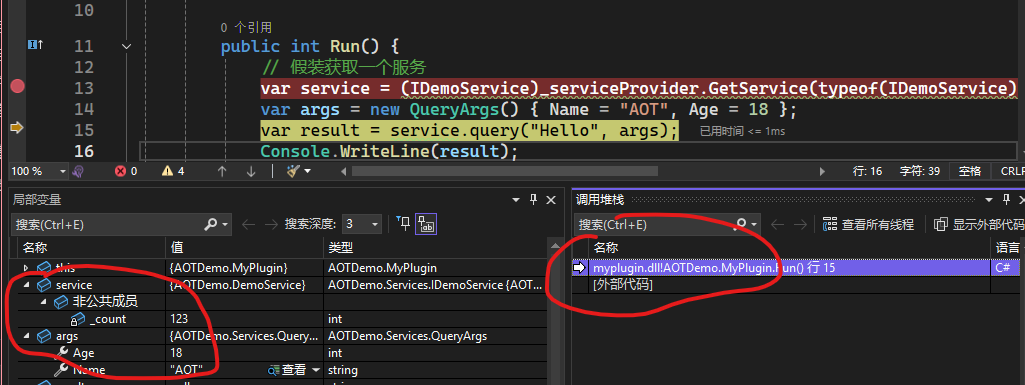Click the editor horizontal scrollbar thumb
Image resolution: width=1025 pixels, height=385 pixels.
tap(505, 171)
